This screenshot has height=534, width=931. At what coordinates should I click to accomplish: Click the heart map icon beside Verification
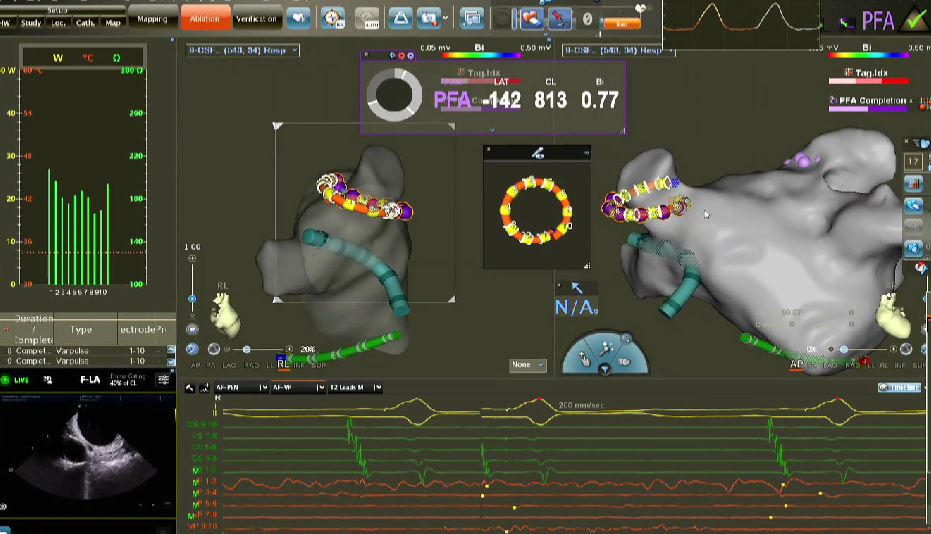(298, 17)
